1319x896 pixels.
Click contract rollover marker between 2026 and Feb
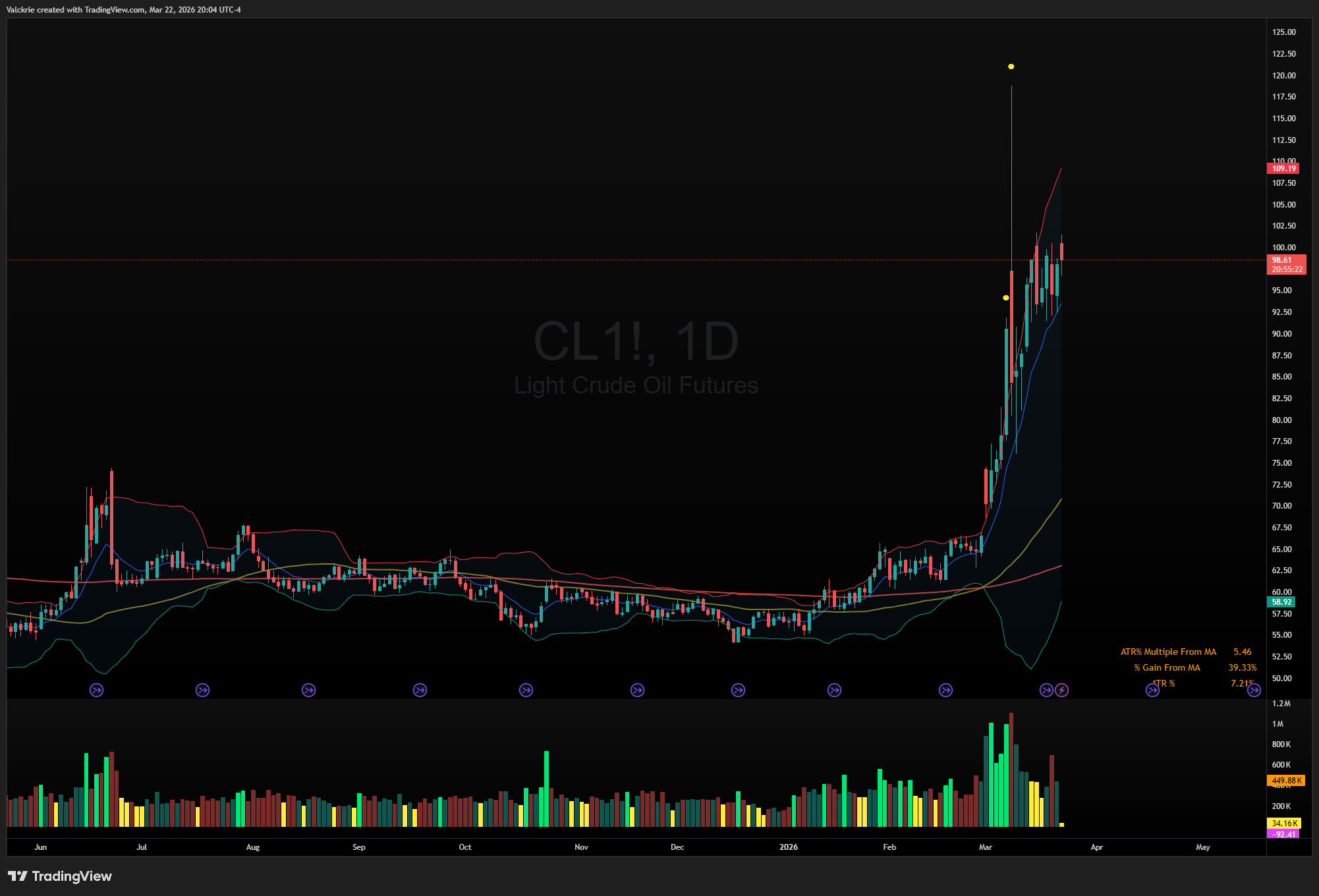[x=834, y=690]
